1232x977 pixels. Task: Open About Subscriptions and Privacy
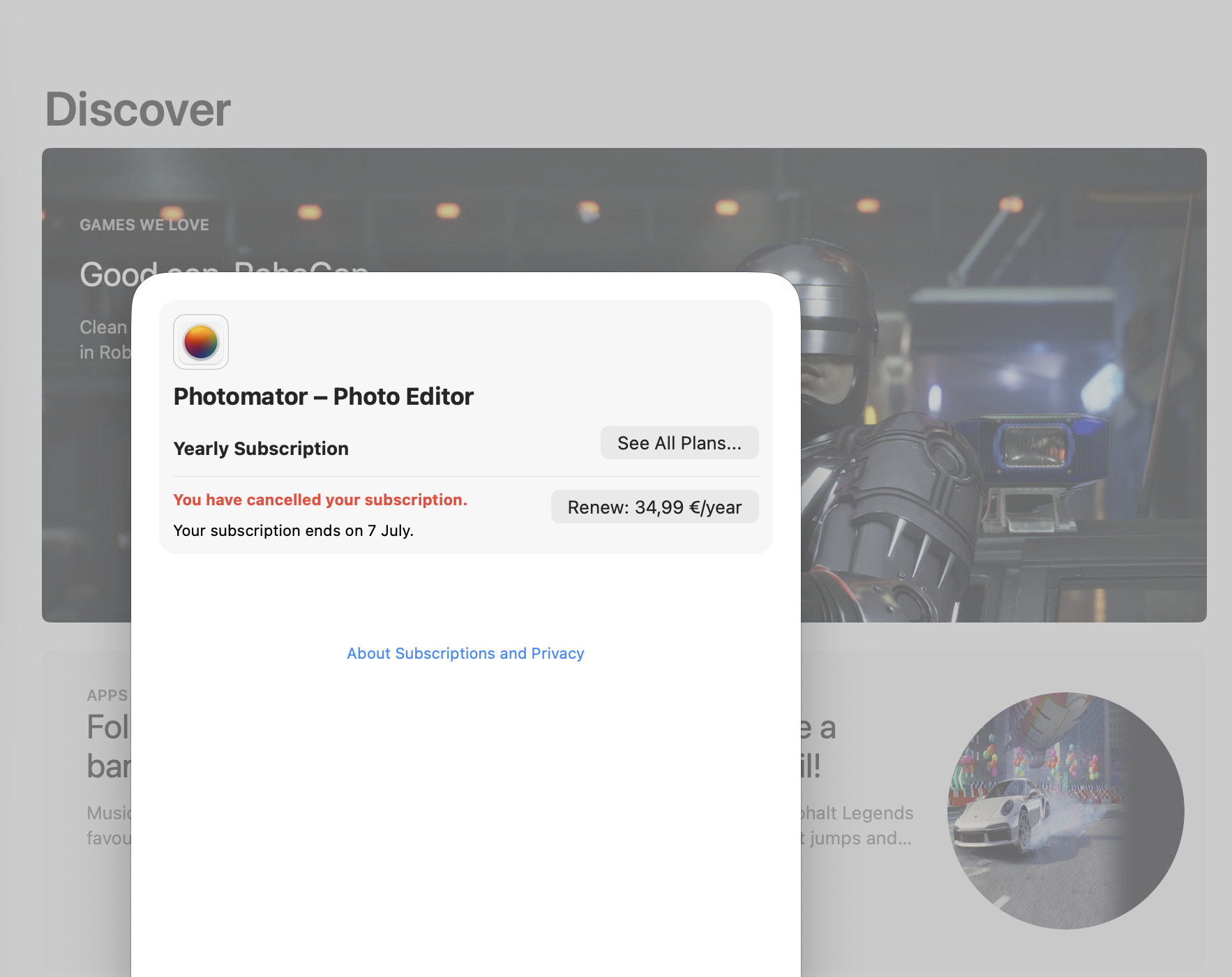tap(465, 653)
